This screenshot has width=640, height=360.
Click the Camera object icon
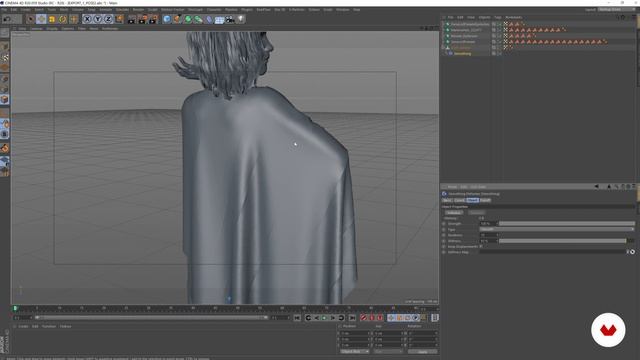pyautogui.click(x=230, y=19)
